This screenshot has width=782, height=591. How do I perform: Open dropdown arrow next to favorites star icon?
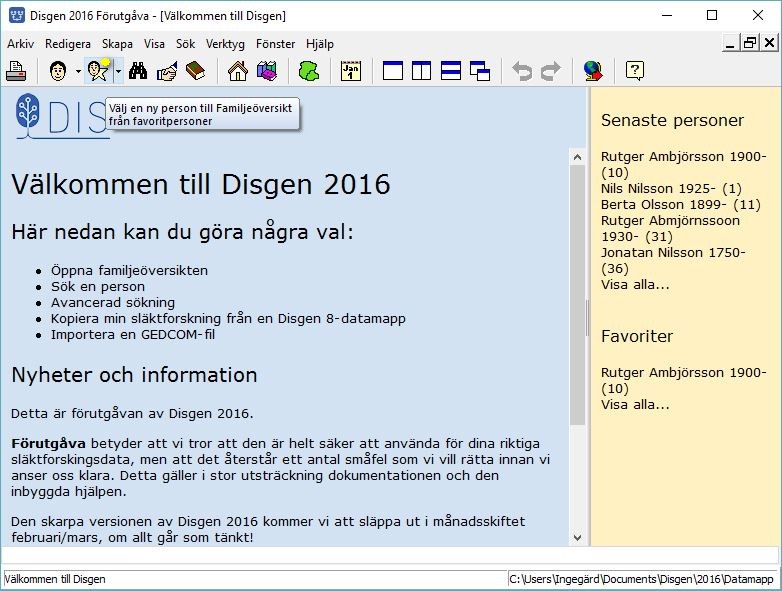click(118, 71)
